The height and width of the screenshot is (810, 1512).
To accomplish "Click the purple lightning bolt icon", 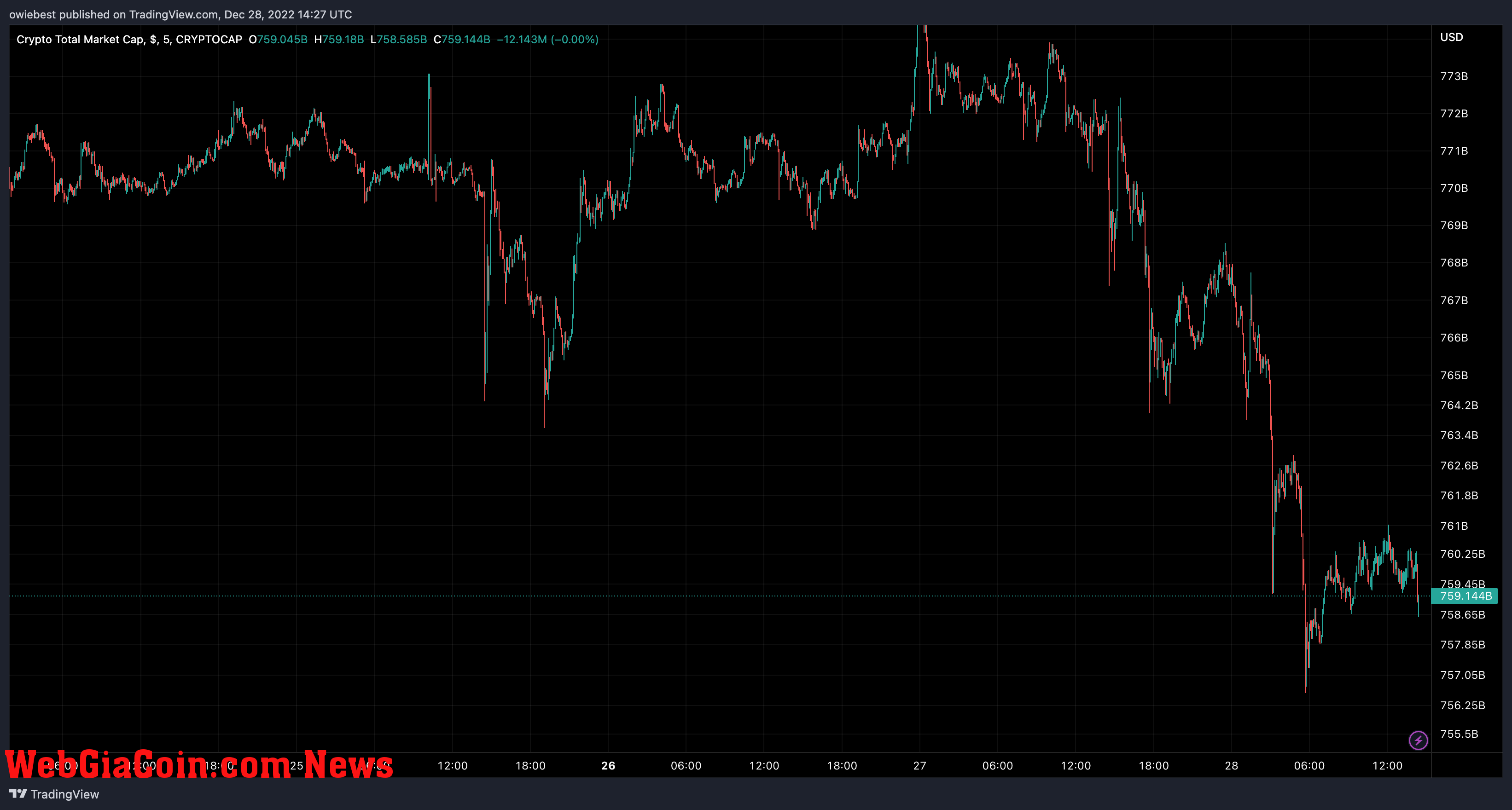I will pos(1418,740).
